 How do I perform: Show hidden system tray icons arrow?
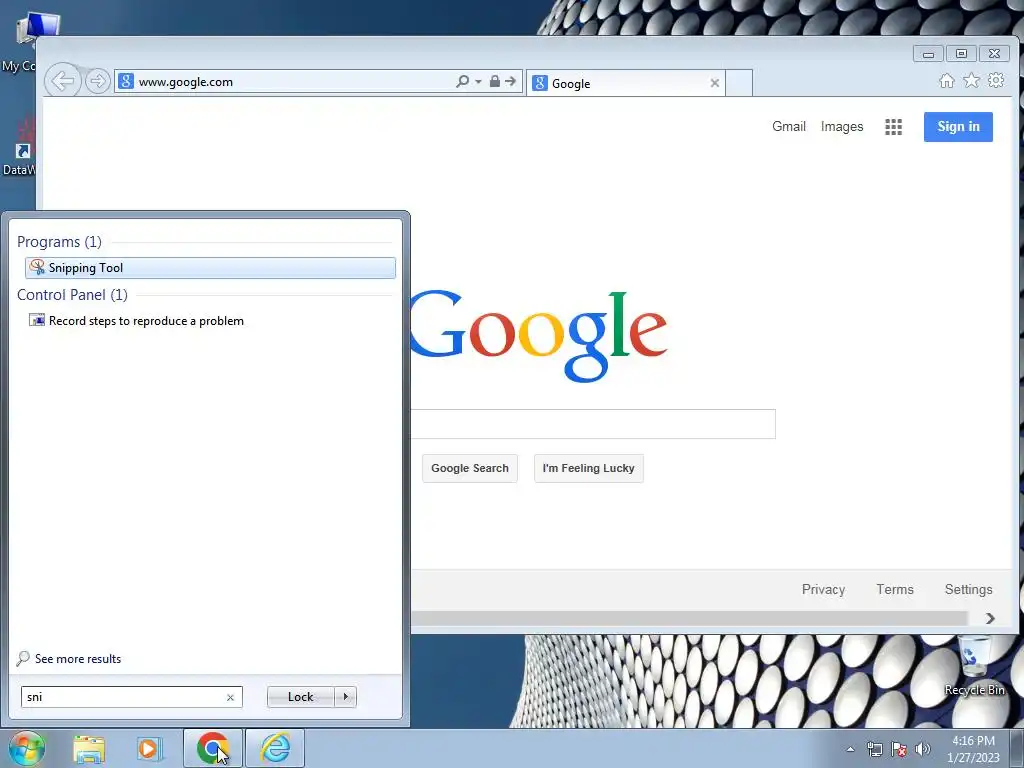click(x=850, y=749)
